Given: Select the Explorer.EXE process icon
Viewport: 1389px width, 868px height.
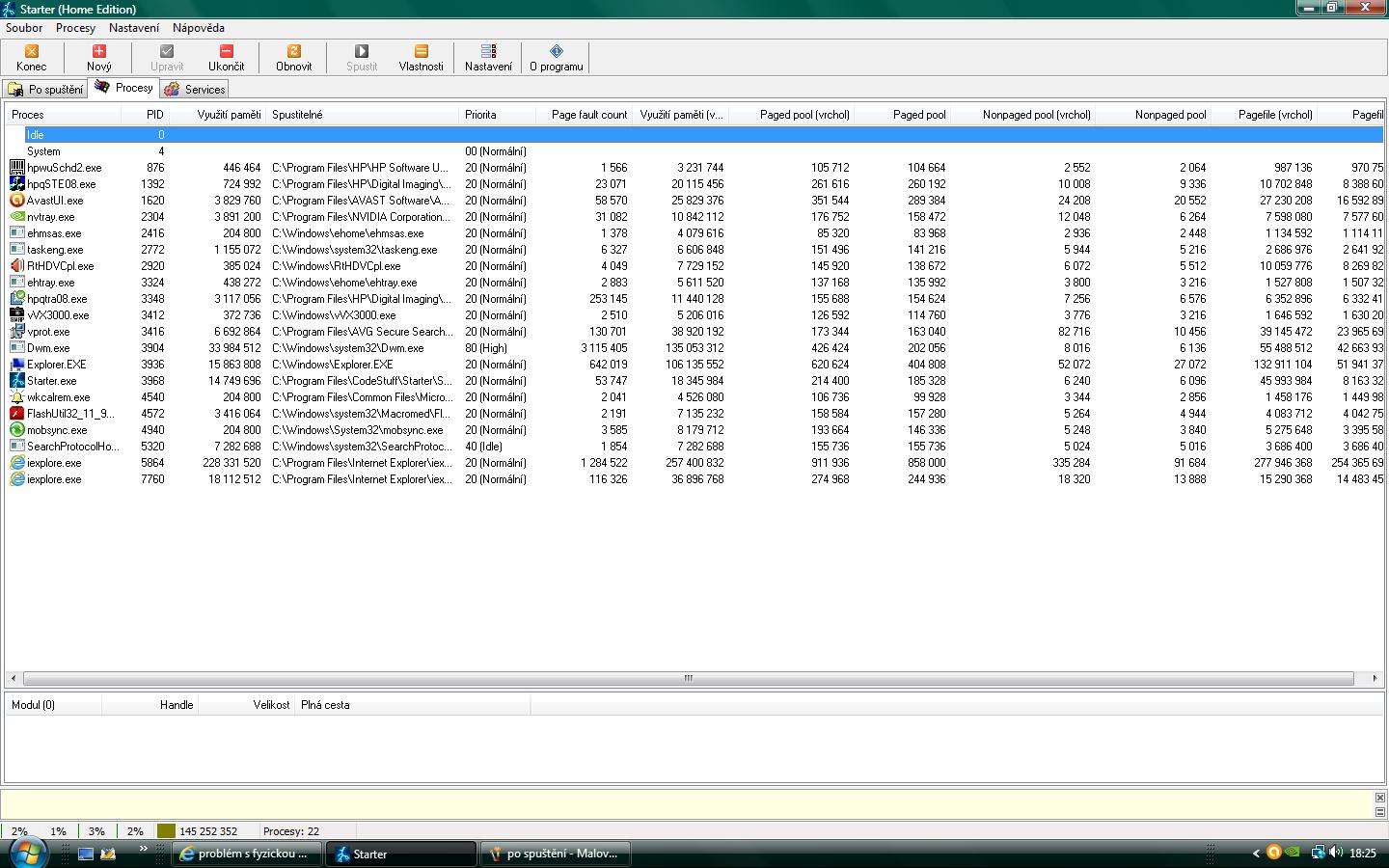Looking at the screenshot, I should click(17, 365).
